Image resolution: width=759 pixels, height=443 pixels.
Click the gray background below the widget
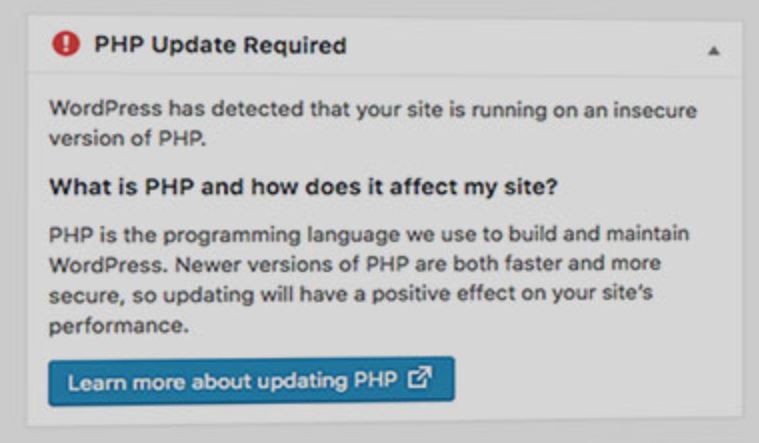[380, 434]
